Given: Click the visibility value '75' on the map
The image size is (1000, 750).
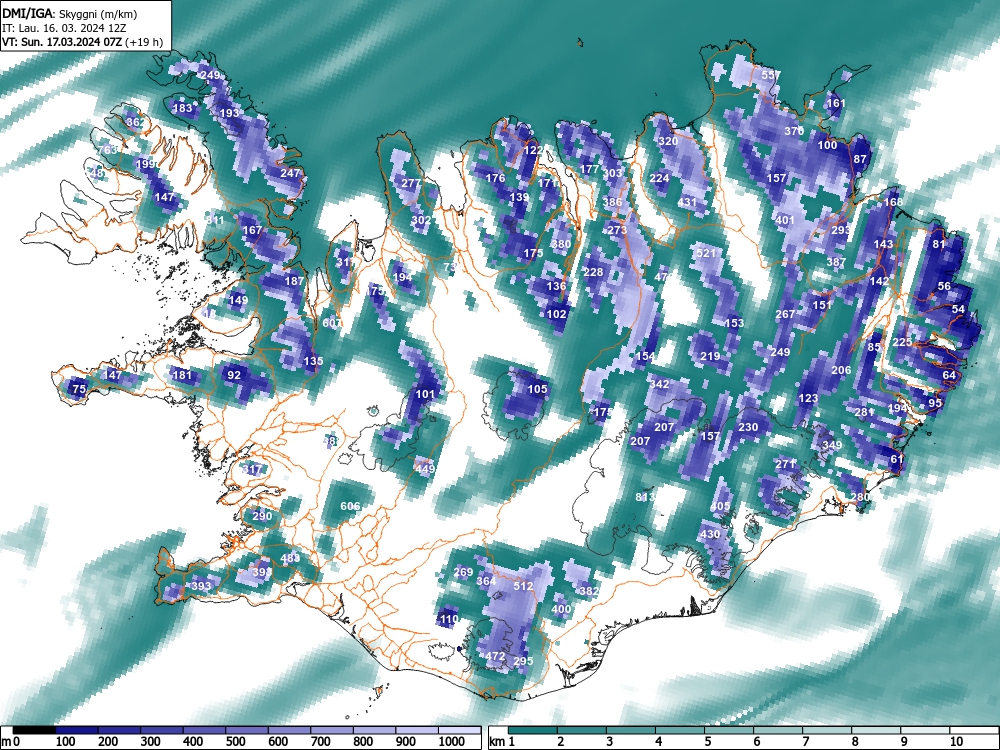Looking at the screenshot, I should coord(78,388).
